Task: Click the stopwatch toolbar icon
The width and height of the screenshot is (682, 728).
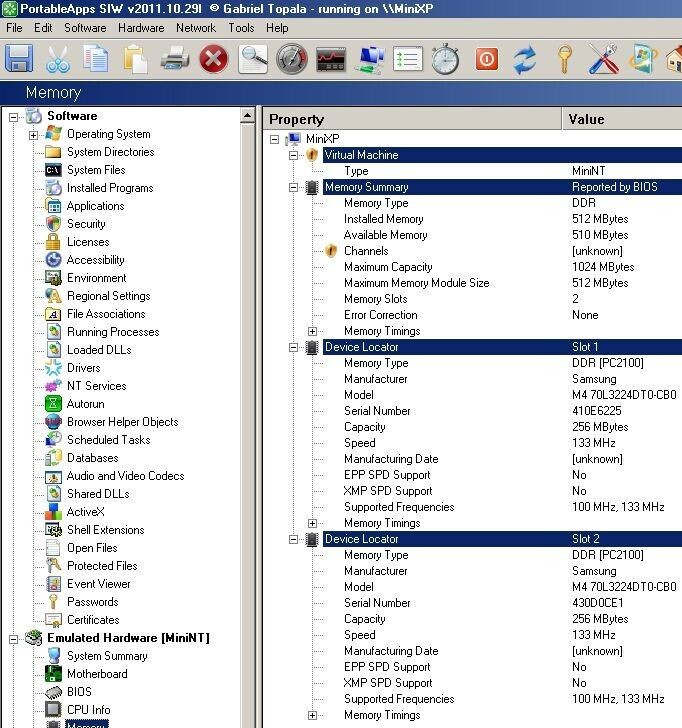Action: [x=445, y=59]
